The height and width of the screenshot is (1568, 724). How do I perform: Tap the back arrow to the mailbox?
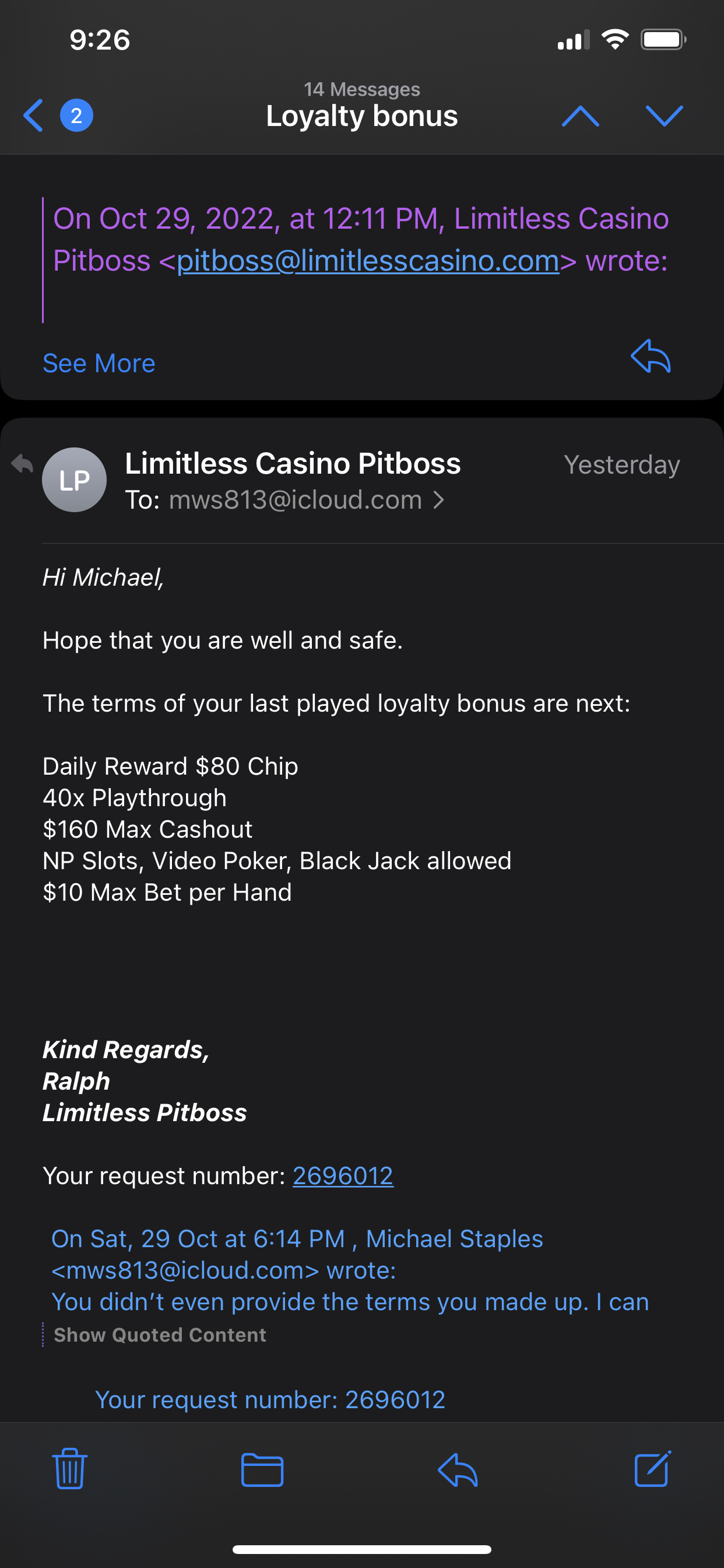coord(34,115)
